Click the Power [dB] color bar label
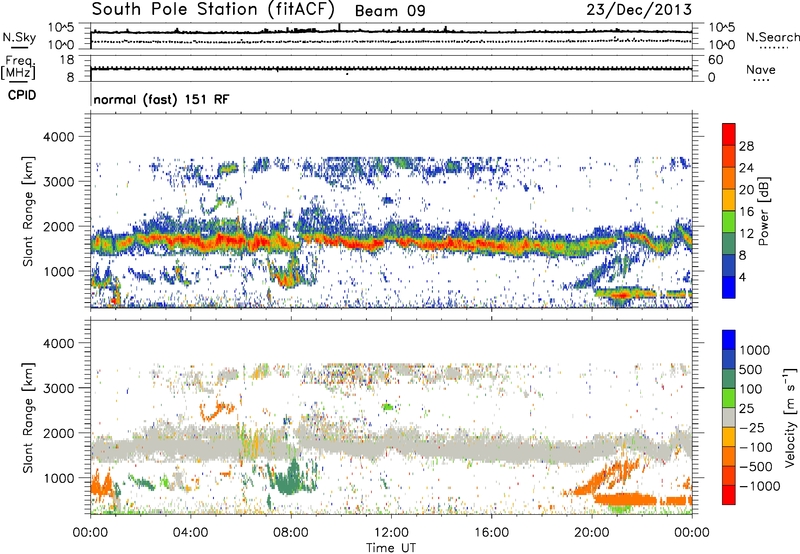Viewport: 800px width, 554px height. 763,211
